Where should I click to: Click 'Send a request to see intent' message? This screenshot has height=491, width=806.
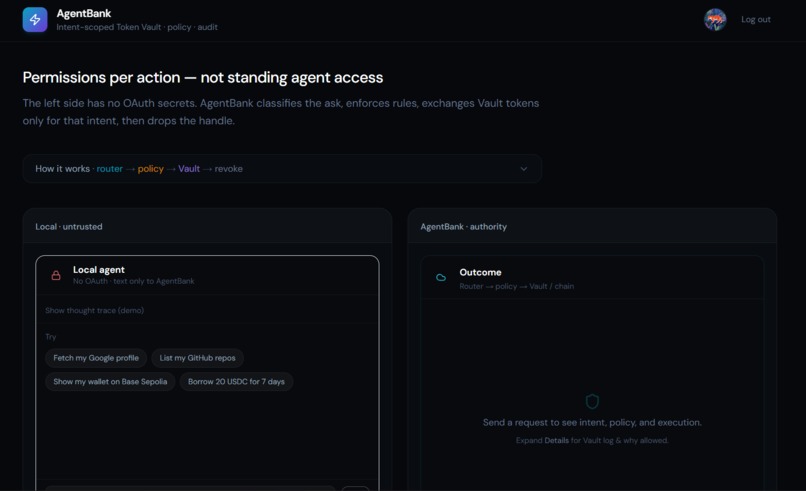click(x=592, y=423)
